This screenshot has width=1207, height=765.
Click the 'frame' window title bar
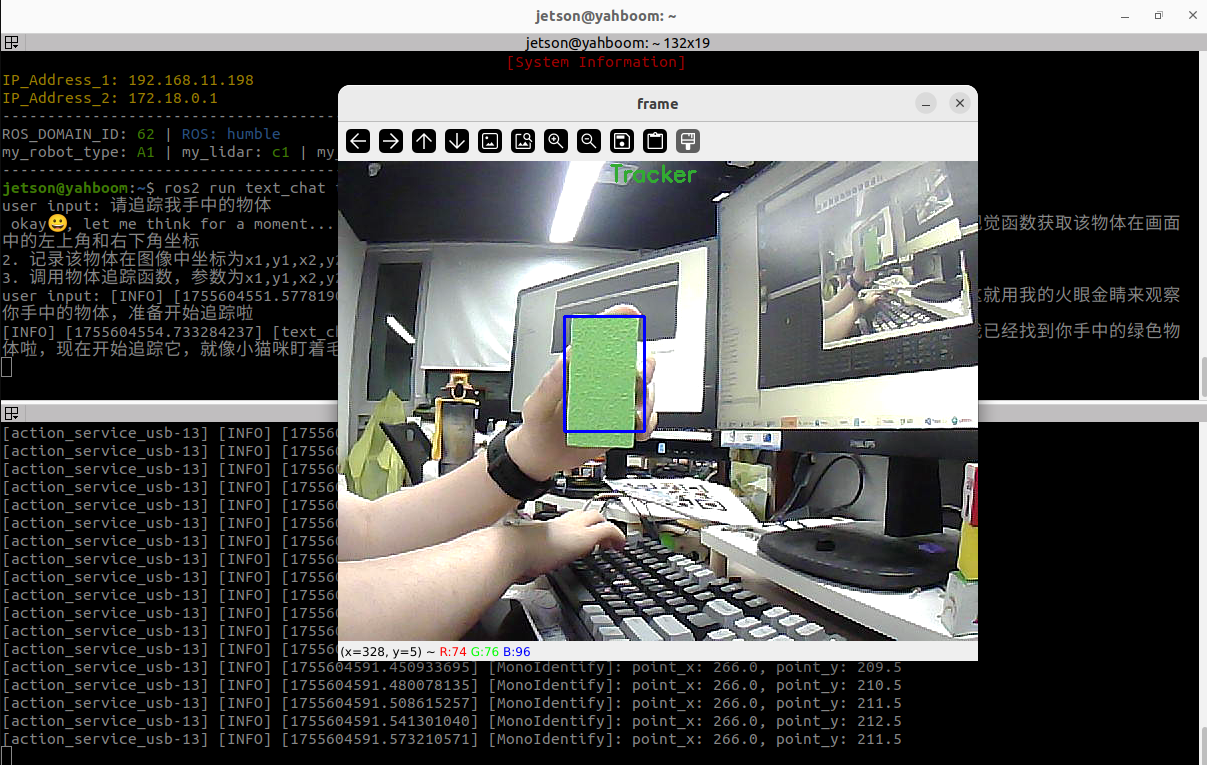657,104
